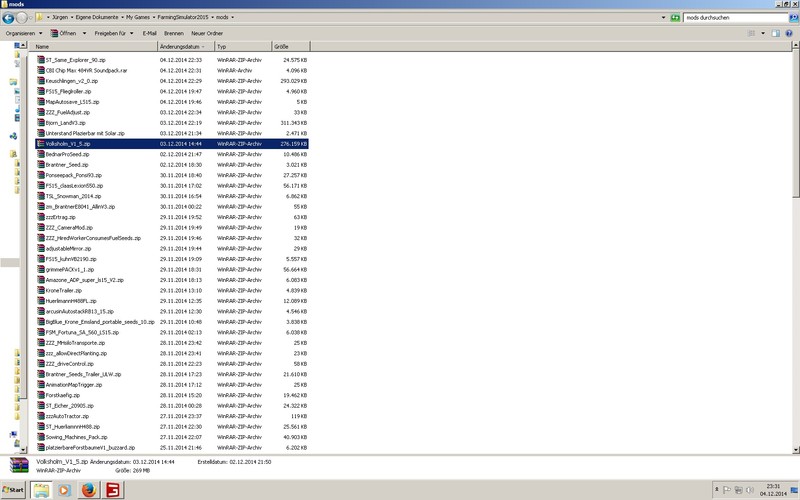Select the file Volksholm_V1_5.zip
Viewport: 800px width, 500px height.
coord(172,144)
